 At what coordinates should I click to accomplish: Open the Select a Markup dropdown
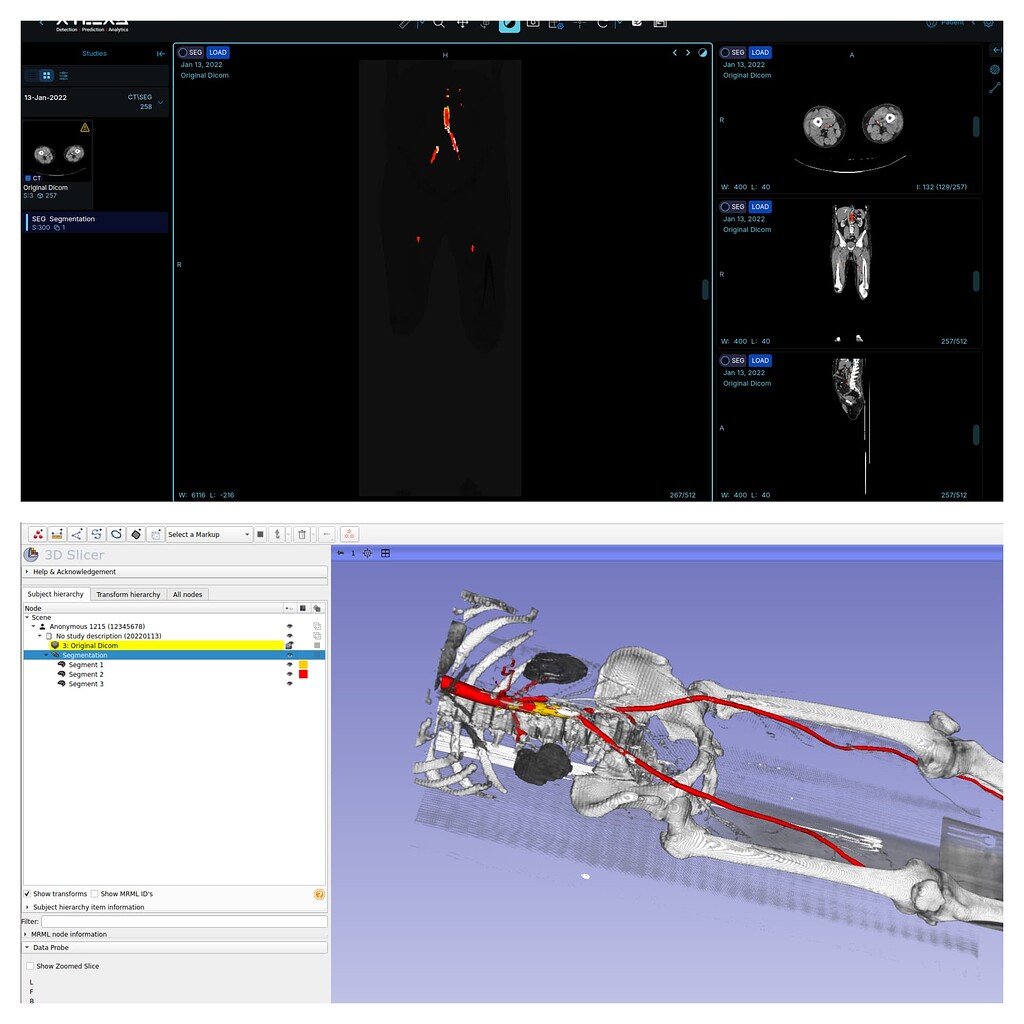(x=208, y=533)
